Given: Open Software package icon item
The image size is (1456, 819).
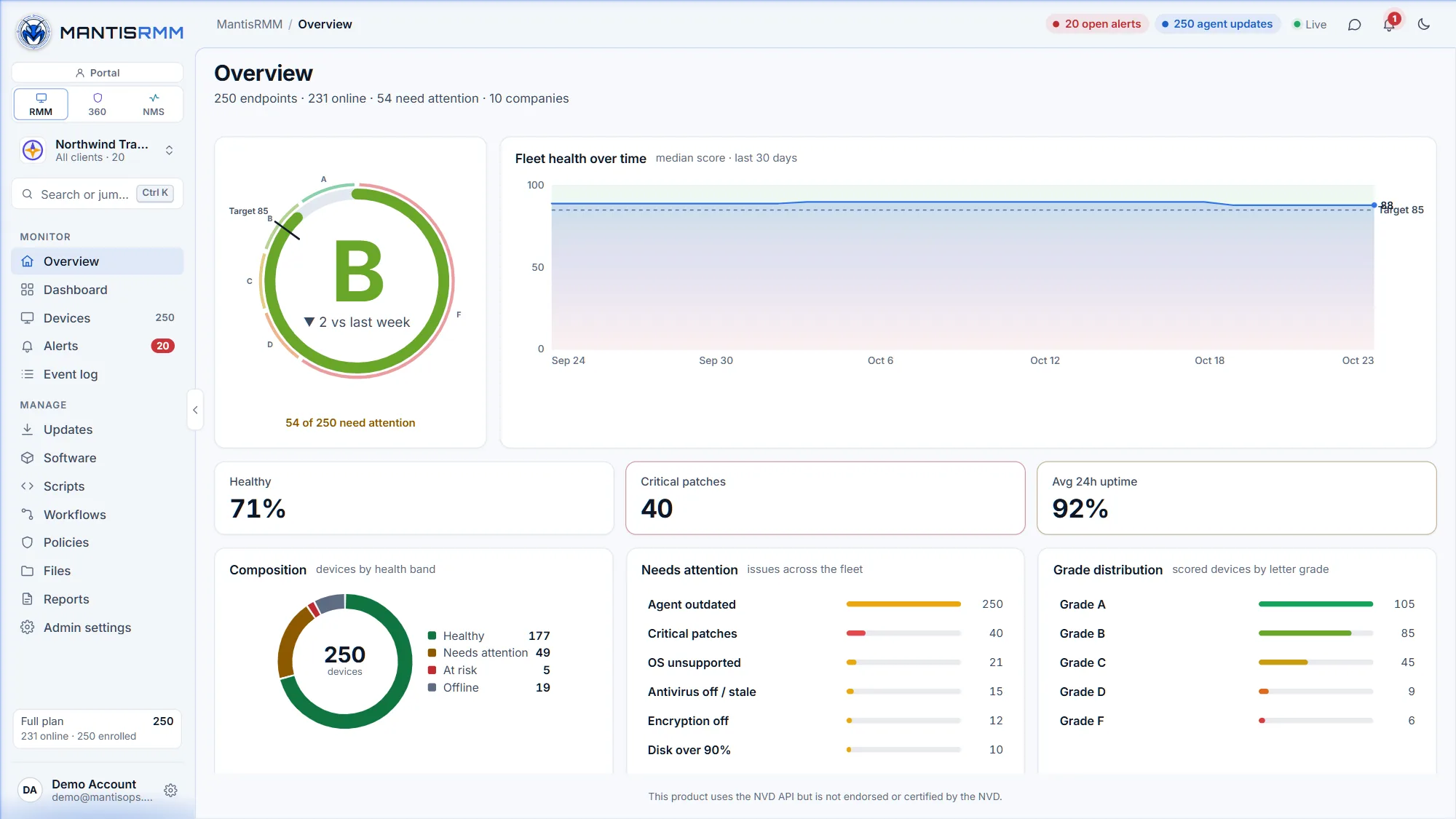Looking at the screenshot, I should click(x=98, y=458).
